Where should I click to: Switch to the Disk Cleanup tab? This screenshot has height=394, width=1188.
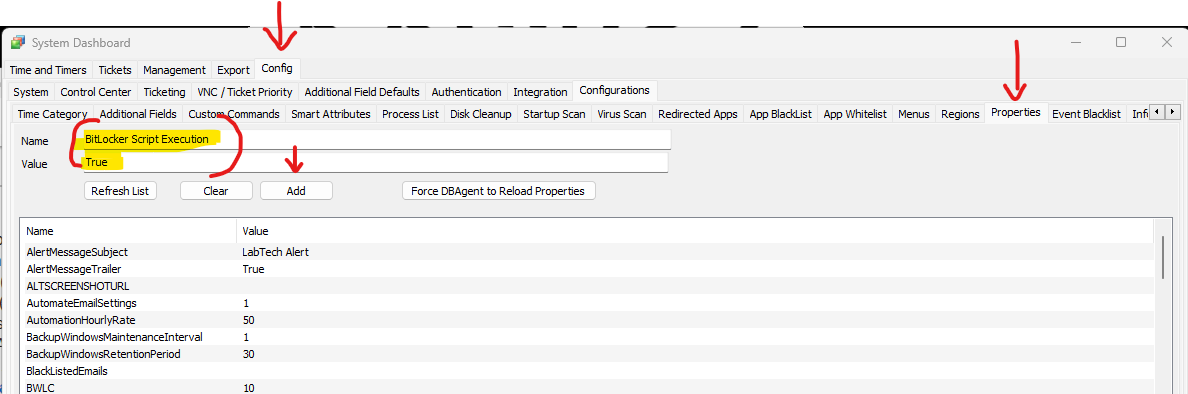coord(480,114)
